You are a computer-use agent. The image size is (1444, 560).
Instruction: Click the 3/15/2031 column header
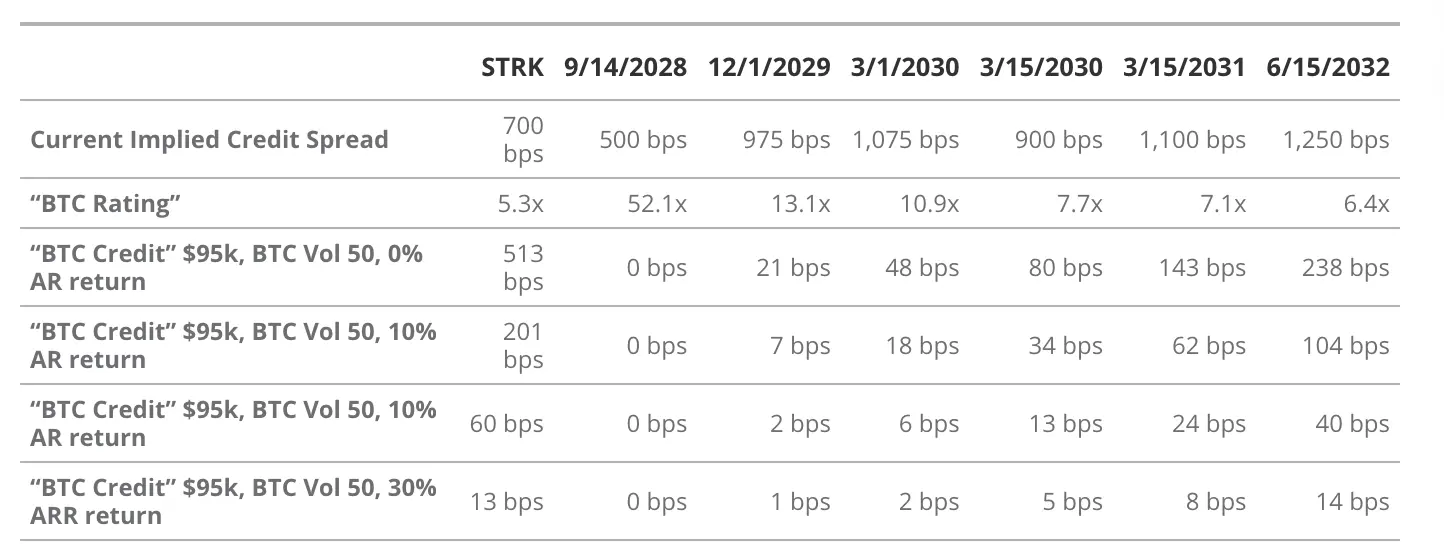click(x=1183, y=67)
